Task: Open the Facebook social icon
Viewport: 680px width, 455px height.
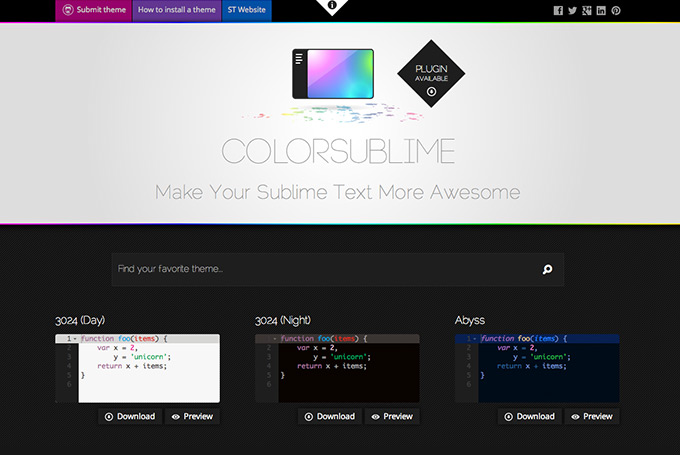Action: click(x=558, y=10)
